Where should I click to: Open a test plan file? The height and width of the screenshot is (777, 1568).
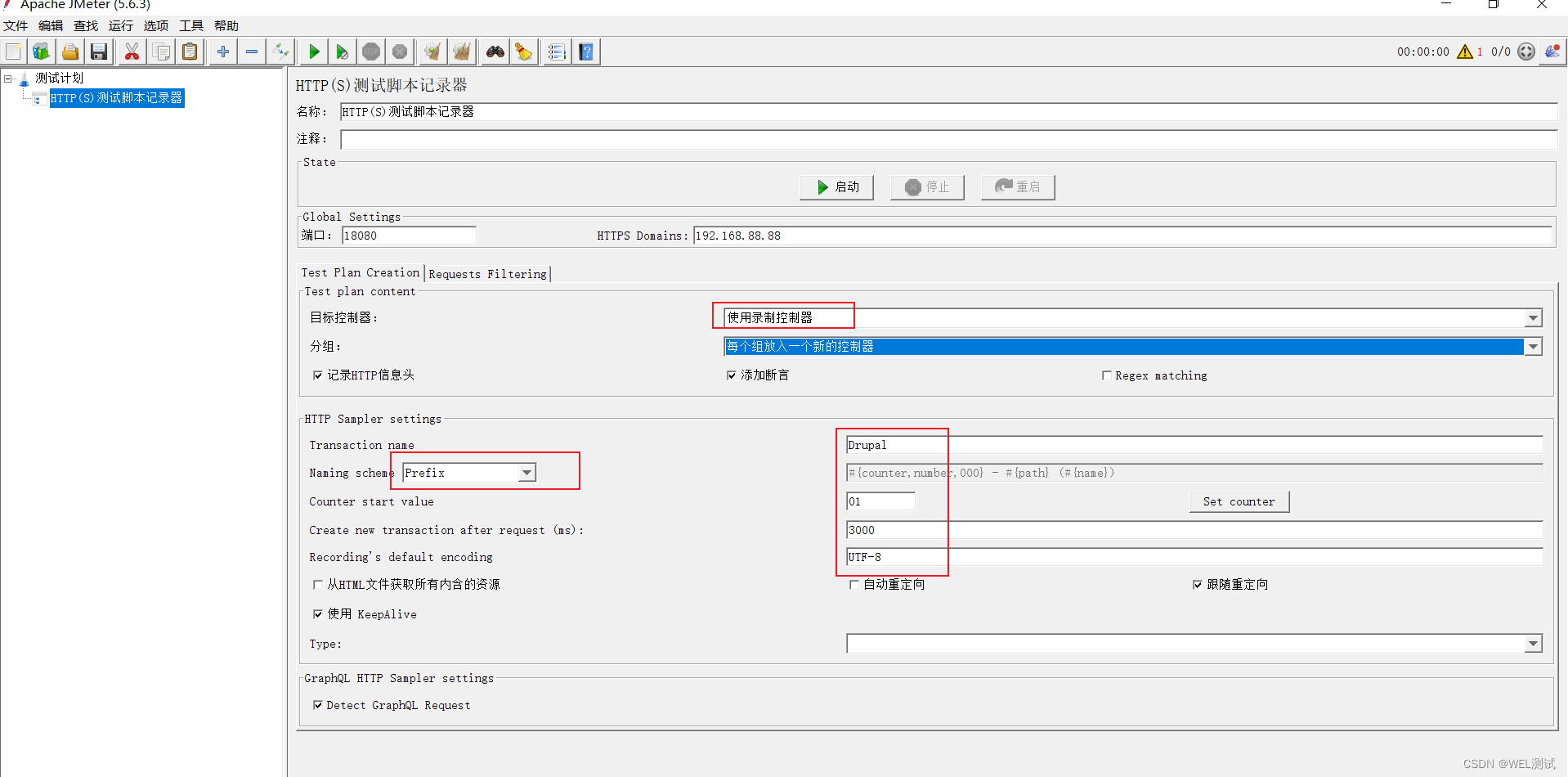70,52
